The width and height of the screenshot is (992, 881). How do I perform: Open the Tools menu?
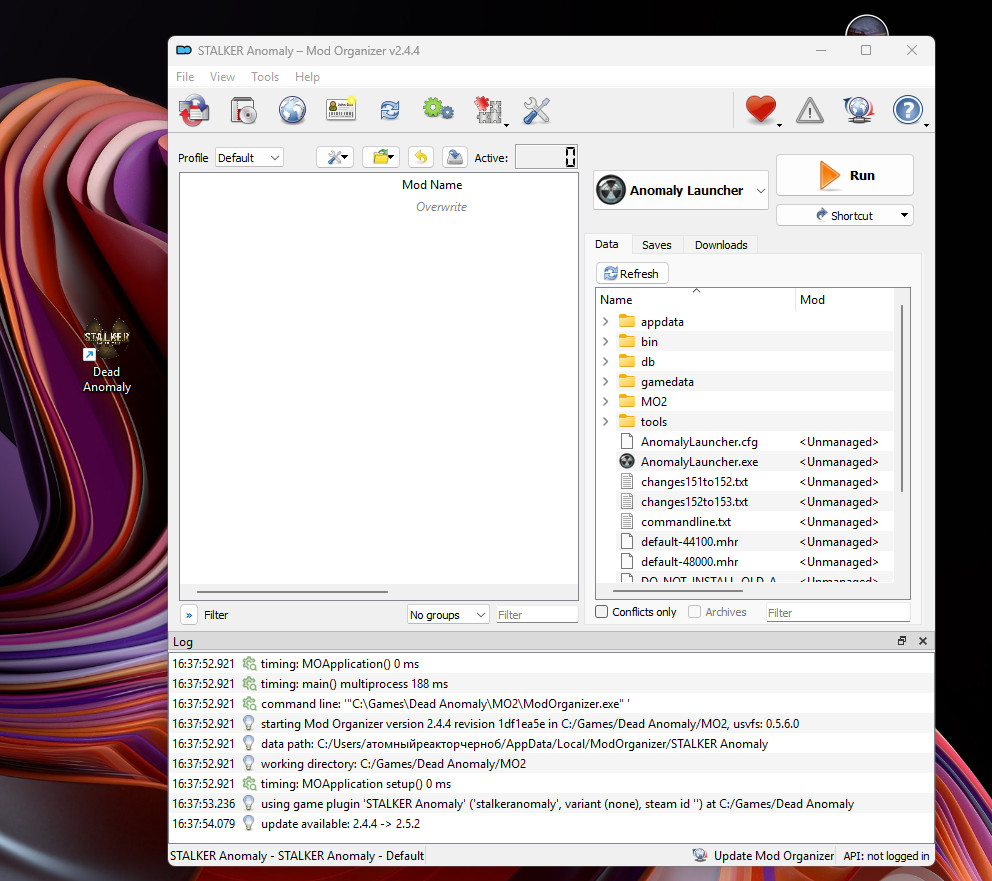click(x=265, y=77)
